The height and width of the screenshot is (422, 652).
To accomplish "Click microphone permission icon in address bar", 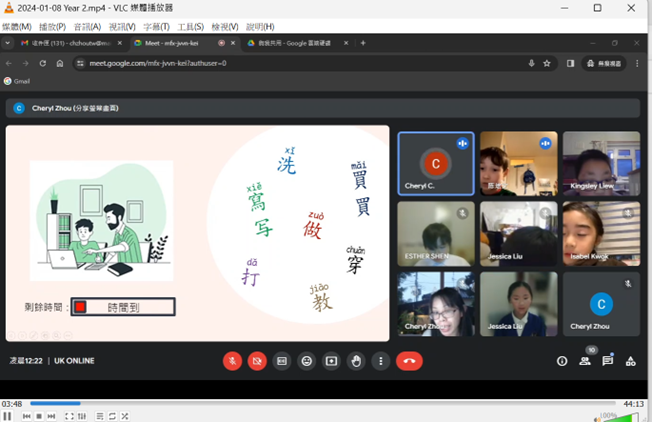I will coord(531,64).
